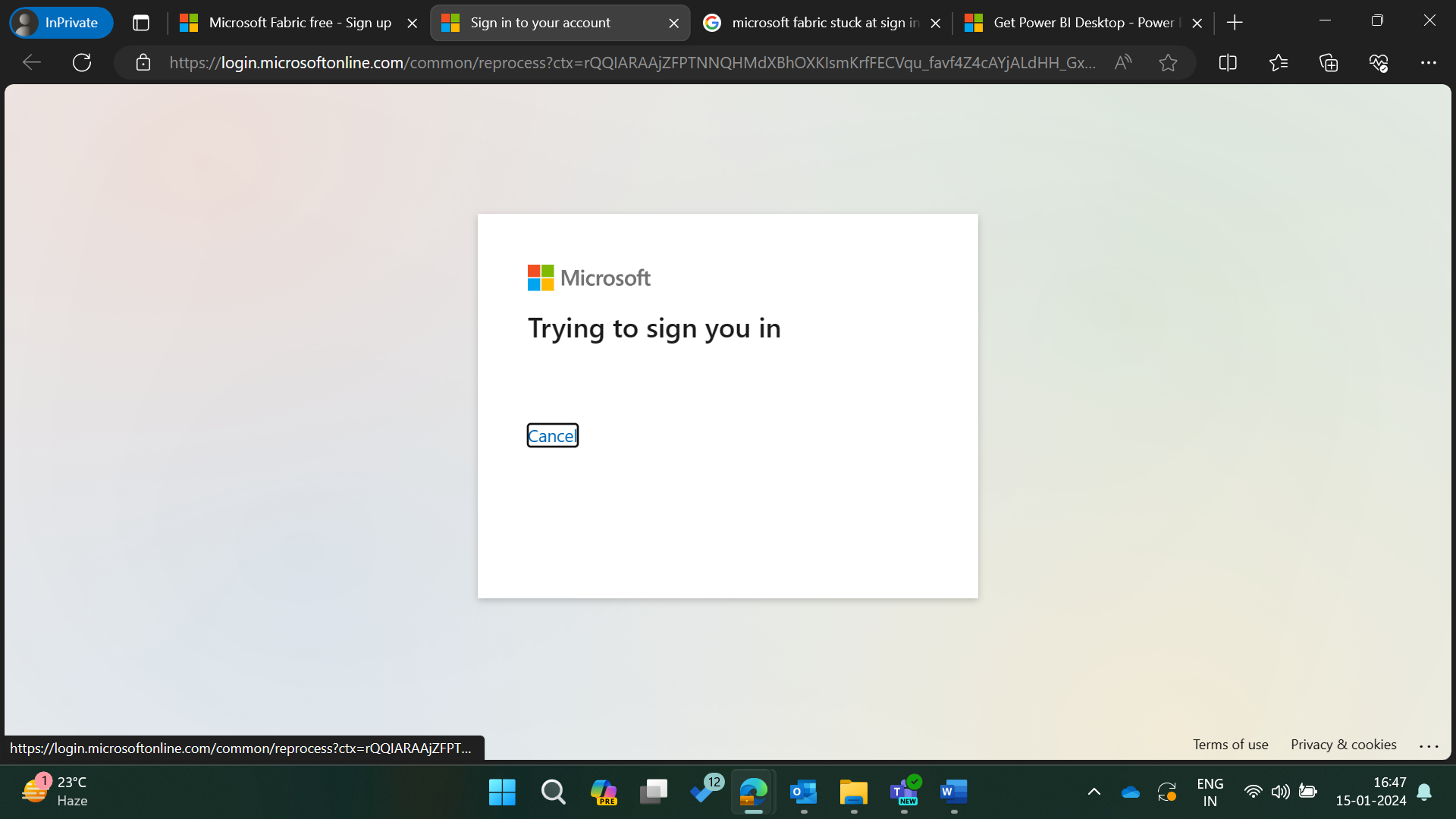
Task: Click the Microsoft logo in dialog
Action: pos(589,278)
